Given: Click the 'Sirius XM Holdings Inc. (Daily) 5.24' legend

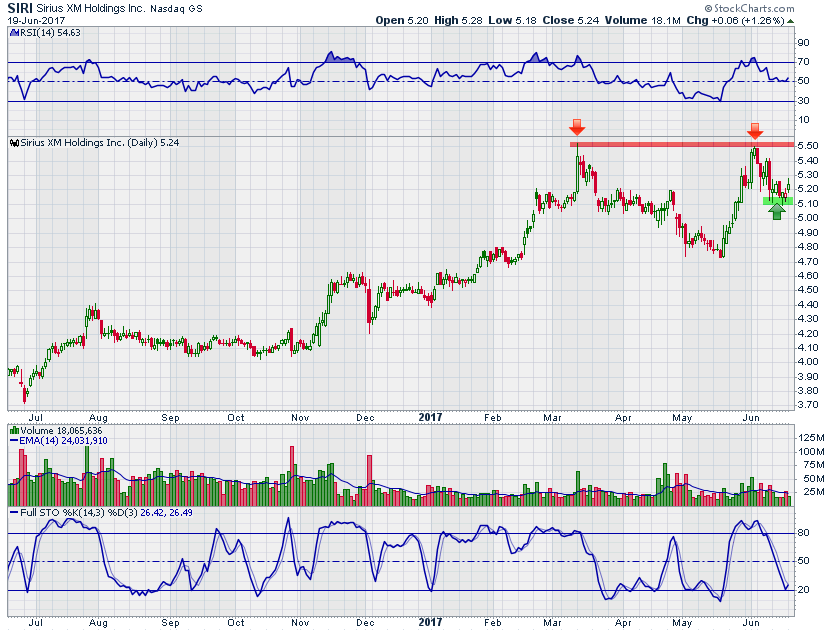Looking at the screenshot, I should 100,143.
